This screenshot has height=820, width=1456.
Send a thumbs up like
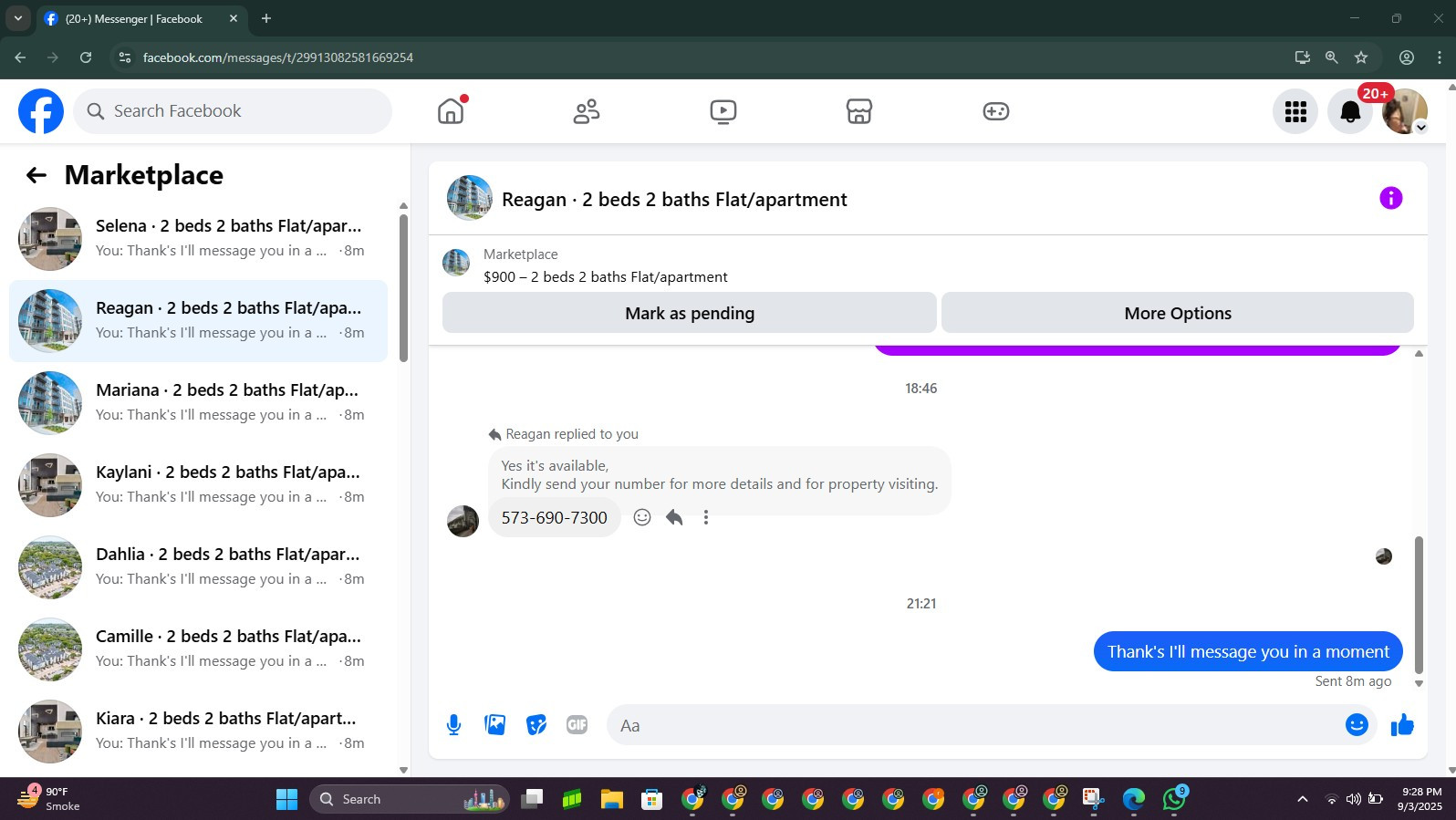[1402, 725]
